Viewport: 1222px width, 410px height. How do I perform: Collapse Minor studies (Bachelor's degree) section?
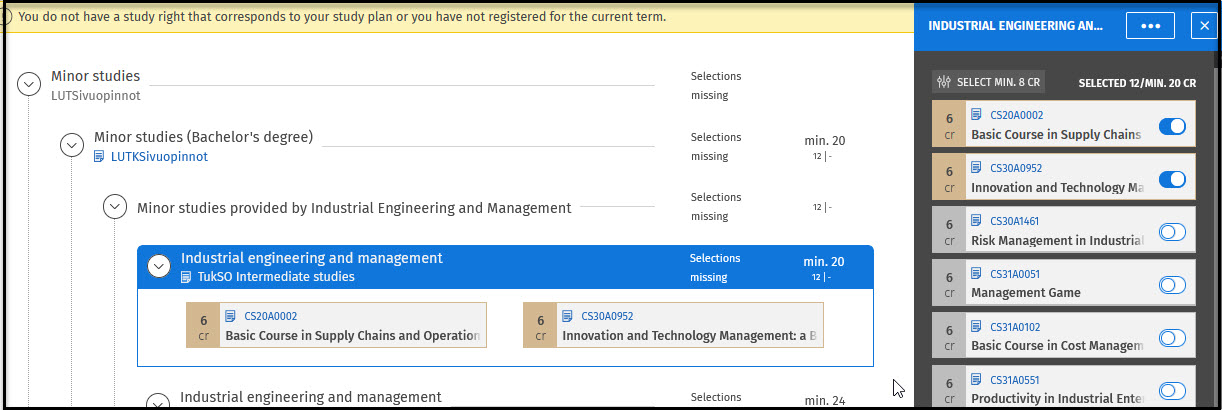click(x=72, y=145)
